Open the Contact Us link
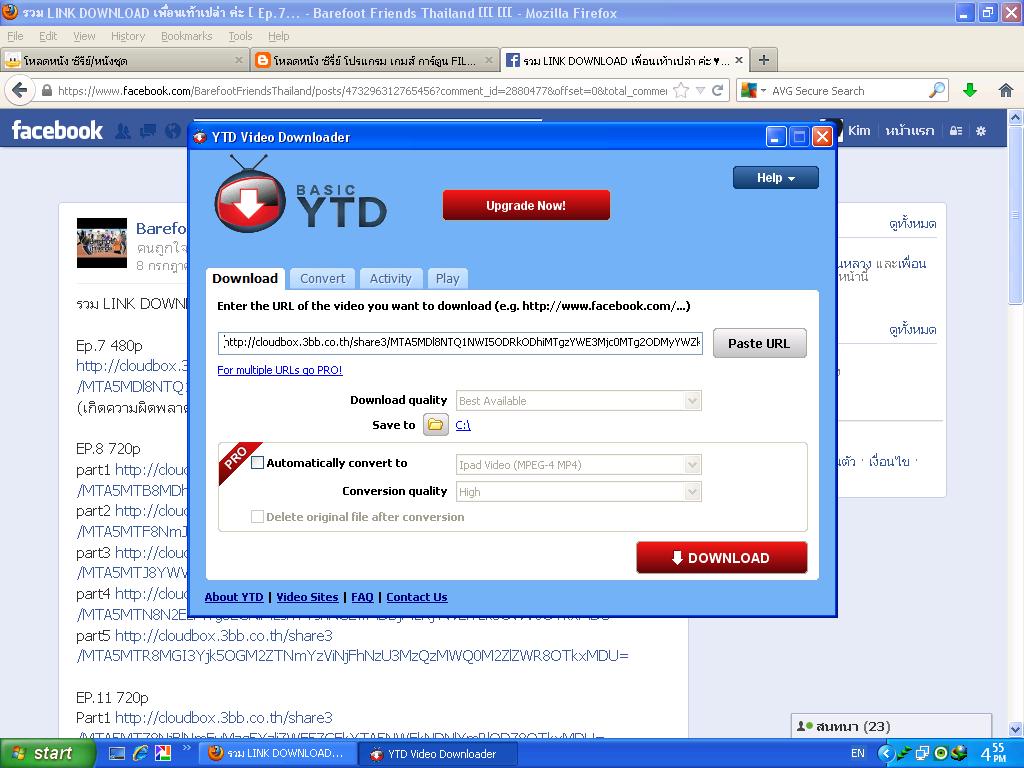1024x768 pixels. tap(417, 597)
